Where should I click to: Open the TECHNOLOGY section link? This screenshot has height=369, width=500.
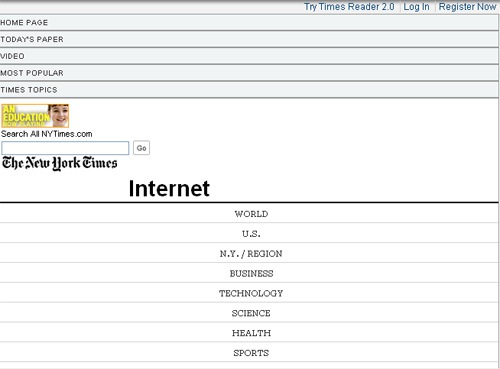point(251,293)
